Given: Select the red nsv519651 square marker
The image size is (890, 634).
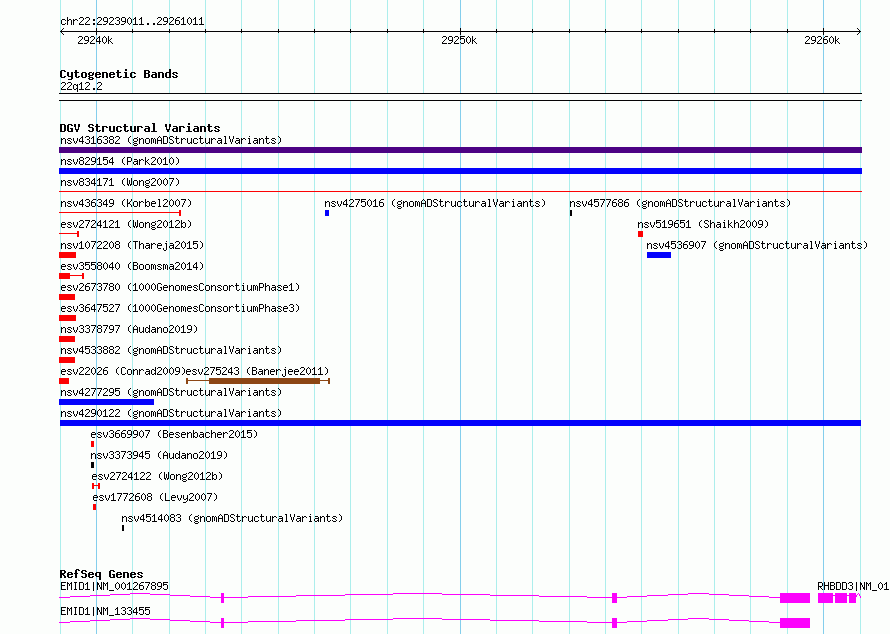Looking at the screenshot, I should (640, 234).
